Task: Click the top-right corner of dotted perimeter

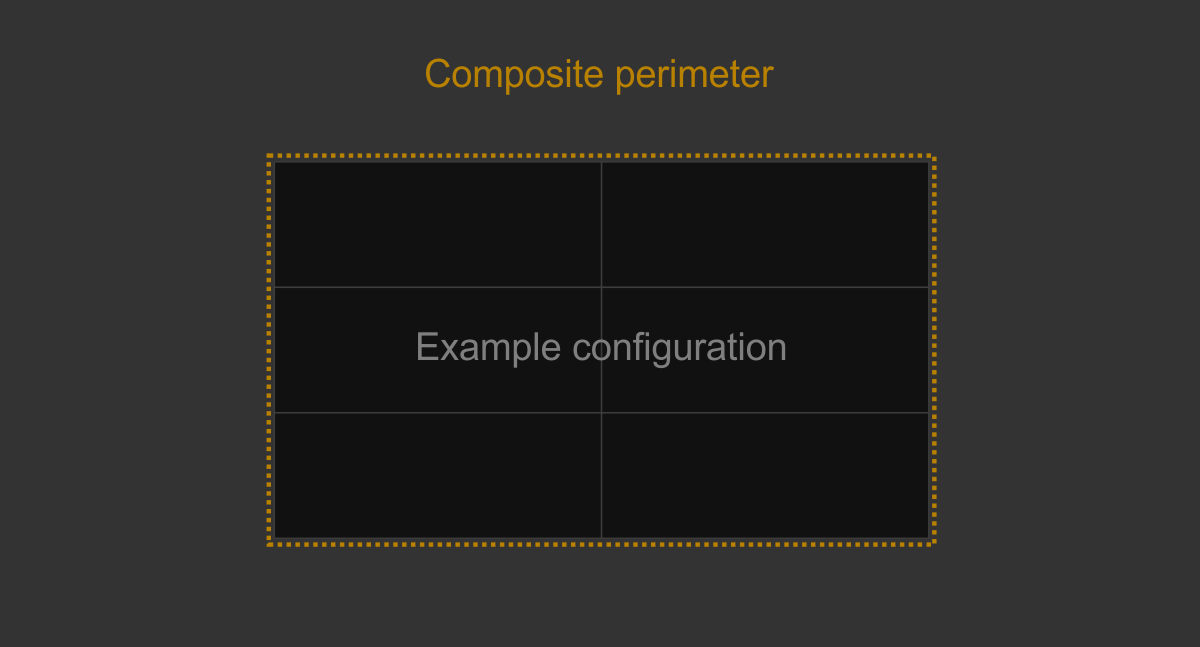Action: (x=933, y=156)
